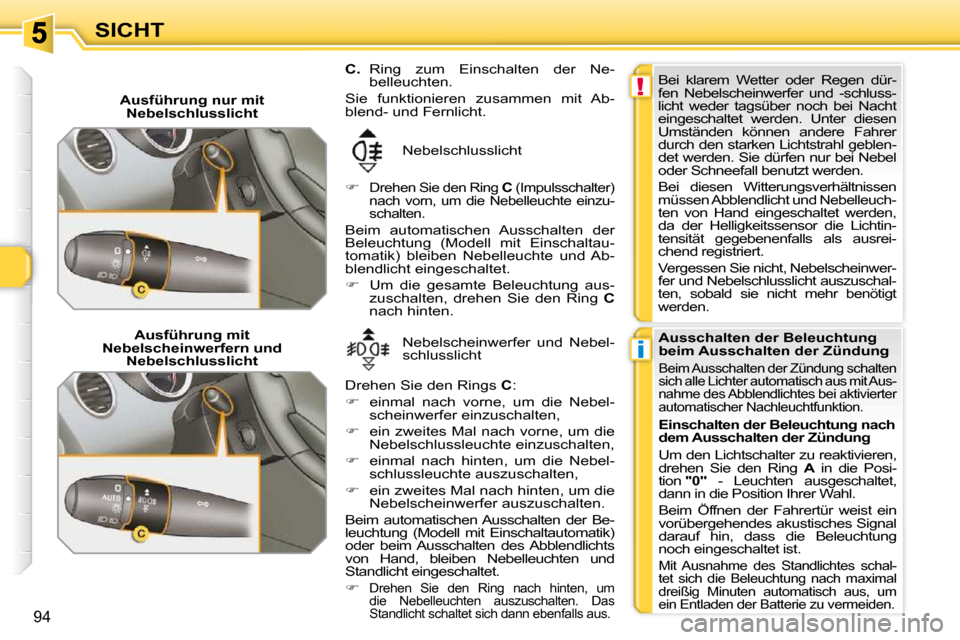The height and width of the screenshot is (640, 960).
Task: Click the paragraph starting 'Mit Ausnahme des Standlichtes'
Action: point(777,585)
